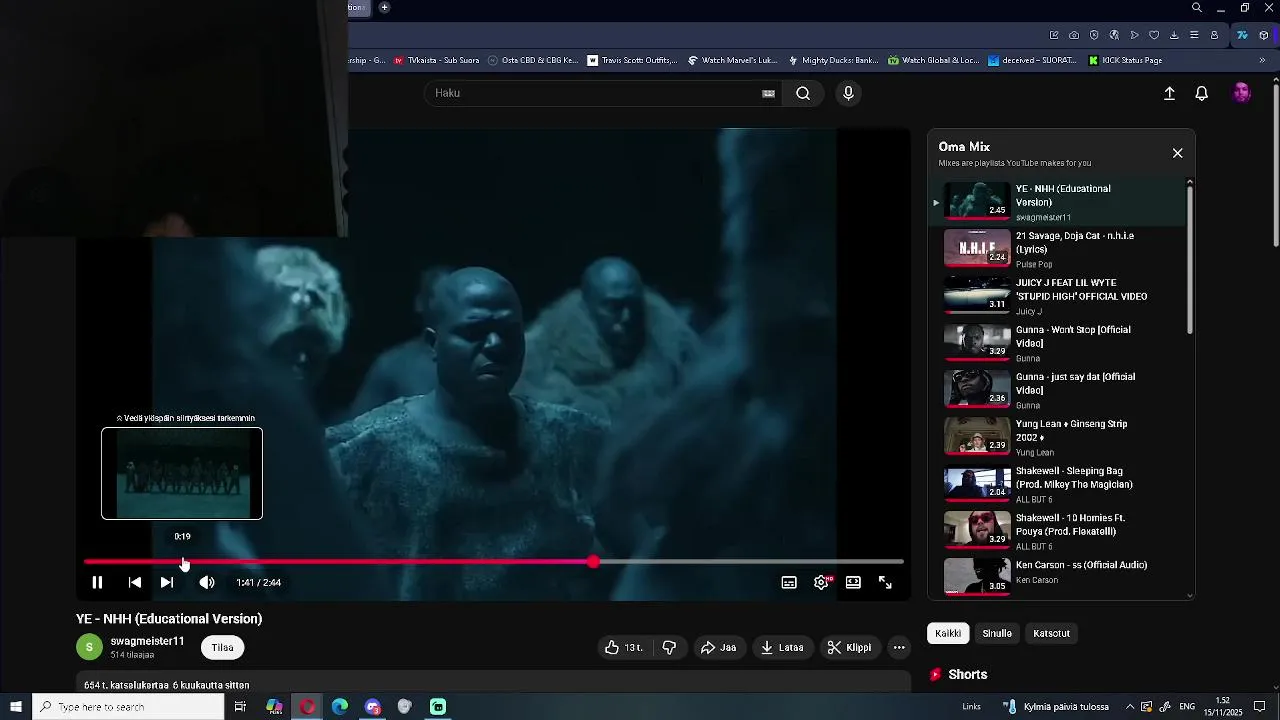1280x720 pixels.
Task: Open Windows notification center
Action: tap(1260, 707)
